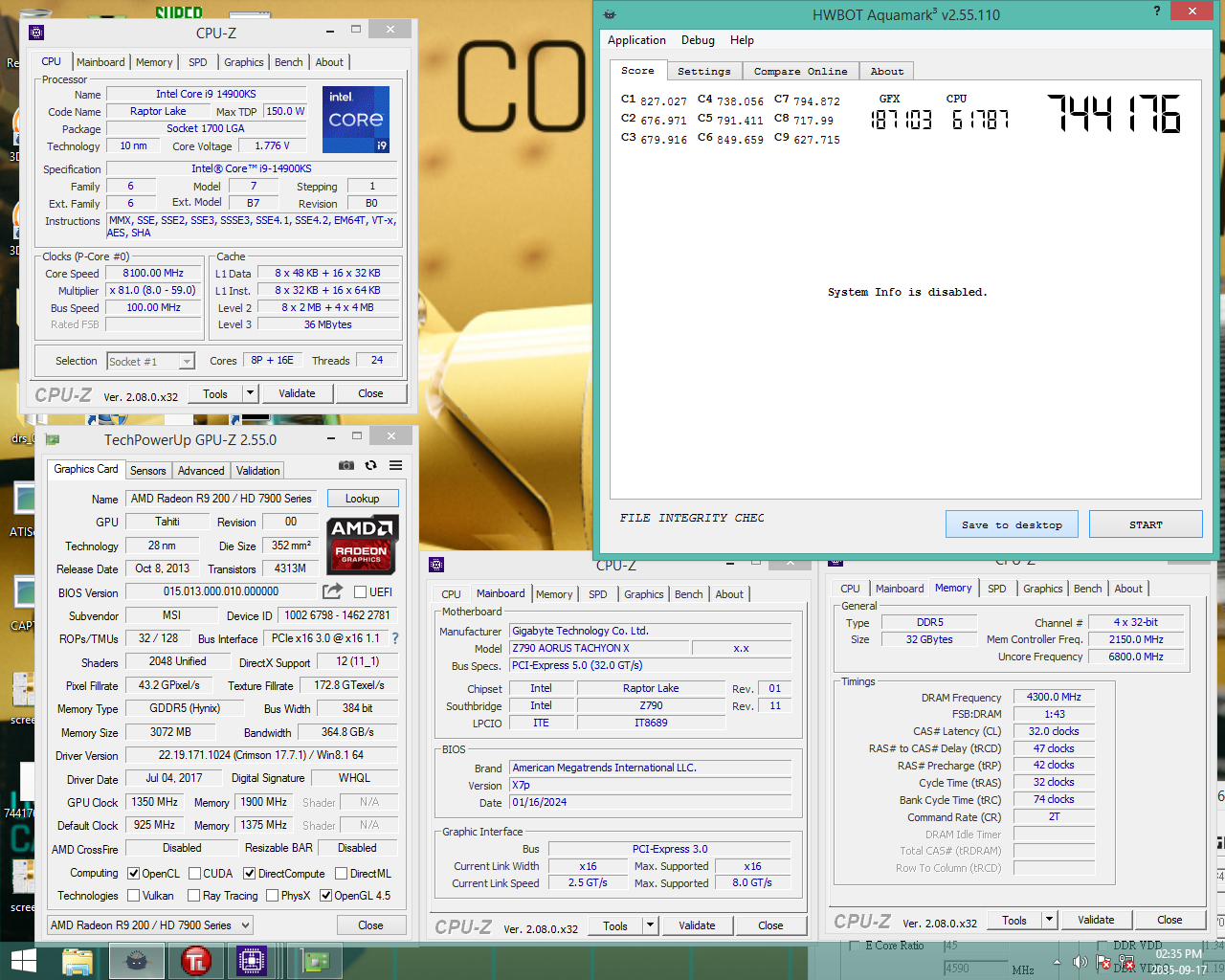The height and width of the screenshot is (980, 1225).
Task: Click the red TL taskbar icon
Action: click(195, 961)
